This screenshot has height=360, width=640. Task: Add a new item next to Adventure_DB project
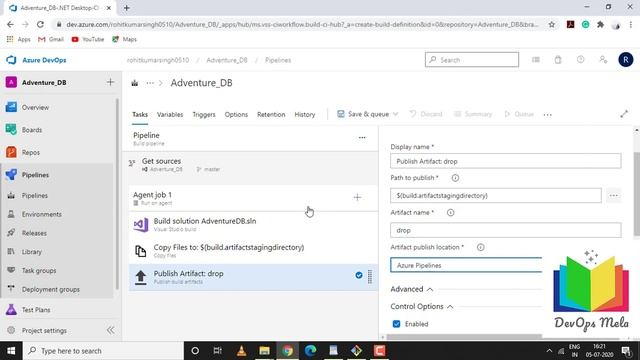[110, 82]
